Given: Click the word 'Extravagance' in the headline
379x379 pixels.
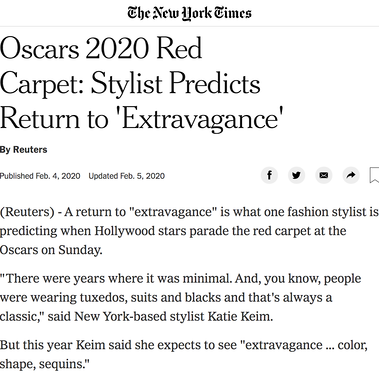Looking at the screenshot, I should point(201,119).
